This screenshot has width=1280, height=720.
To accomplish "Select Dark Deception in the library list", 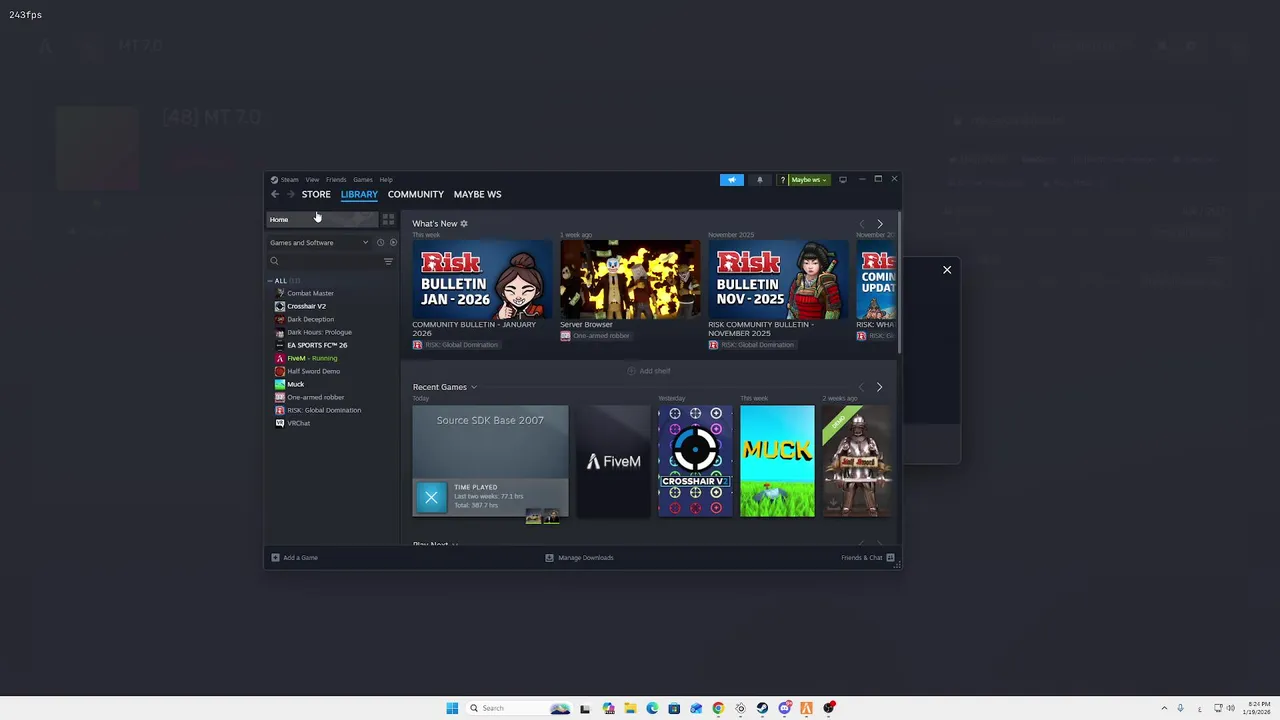I will pos(310,319).
